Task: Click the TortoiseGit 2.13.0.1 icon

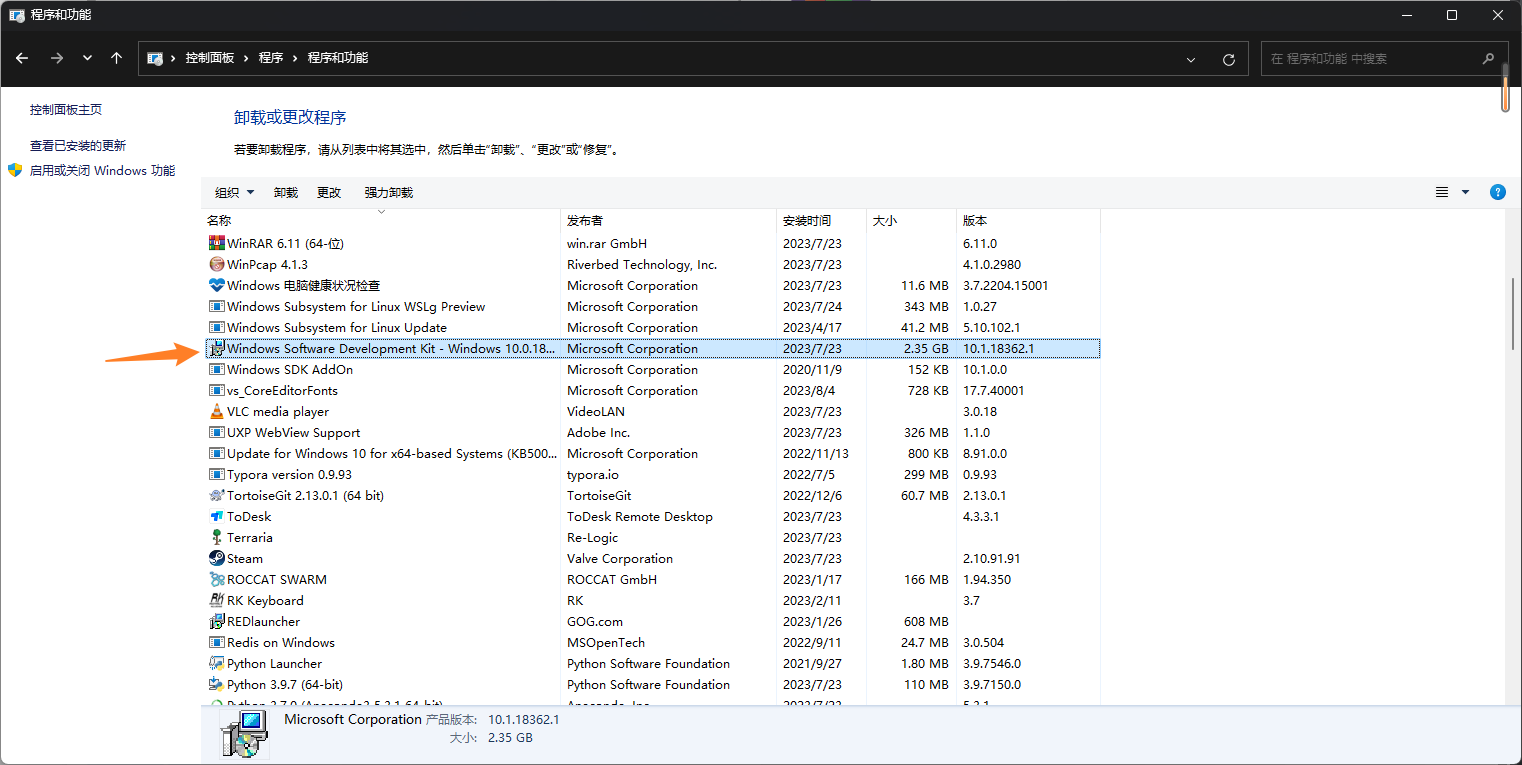Action: tap(217, 495)
